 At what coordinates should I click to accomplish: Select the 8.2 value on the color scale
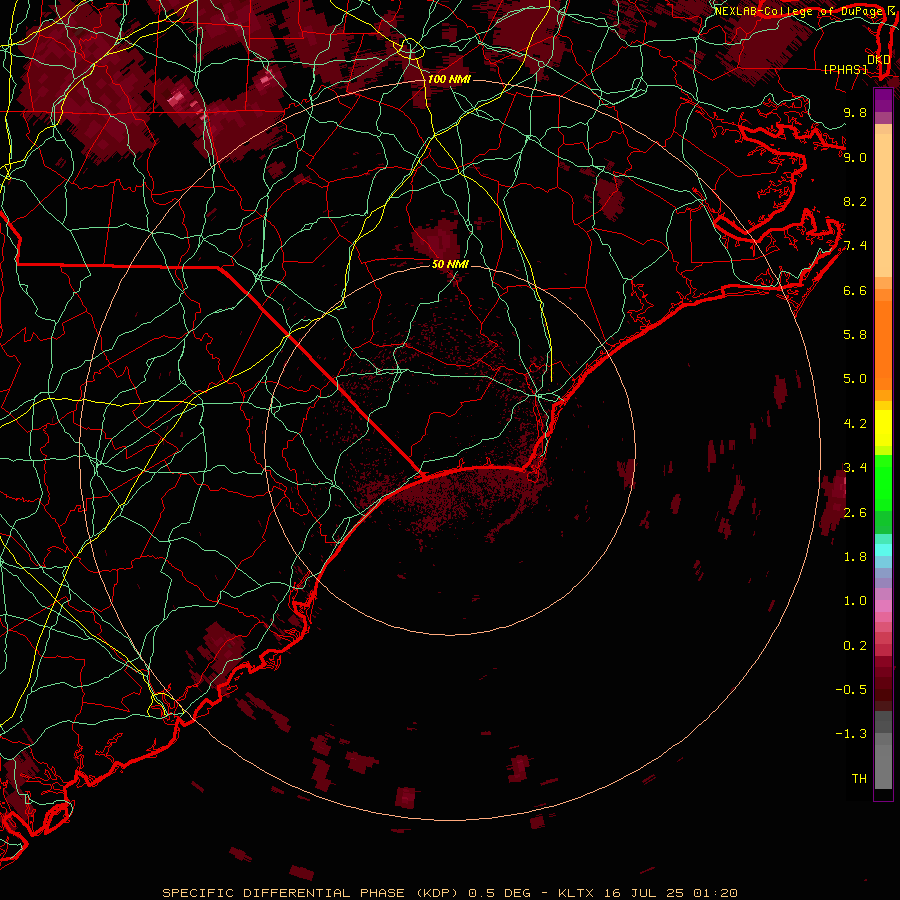pyautogui.click(x=855, y=201)
